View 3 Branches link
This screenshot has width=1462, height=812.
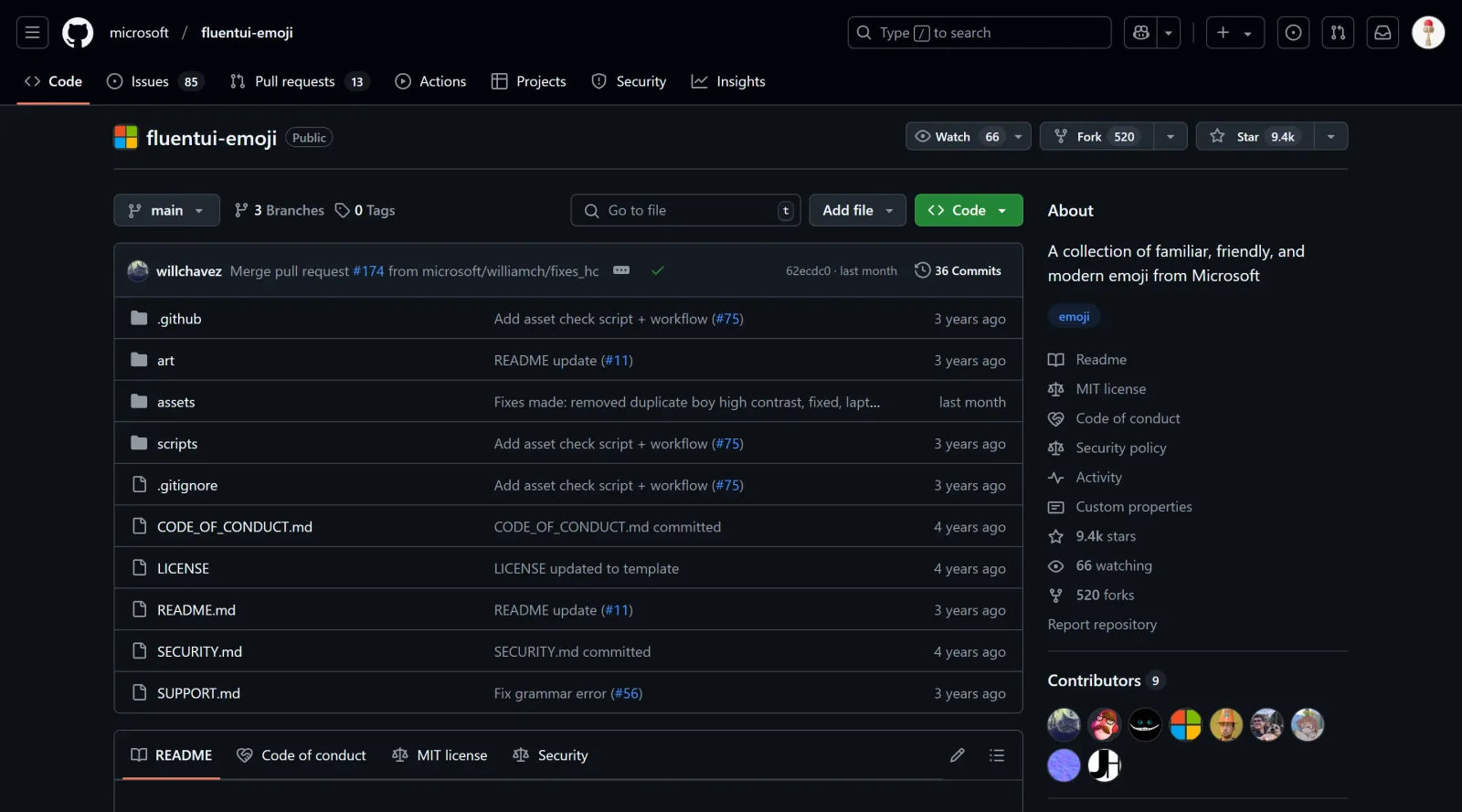[280, 210]
